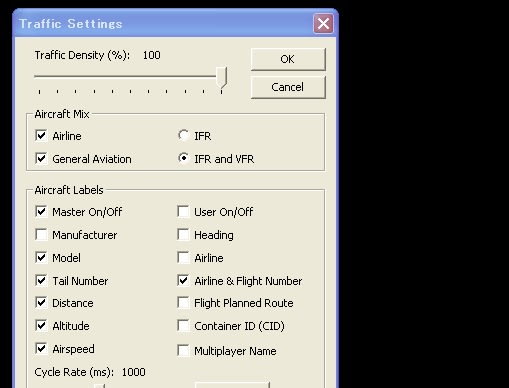
Task: Click the Cycle Rate (ms) label
Action: click(74, 372)
